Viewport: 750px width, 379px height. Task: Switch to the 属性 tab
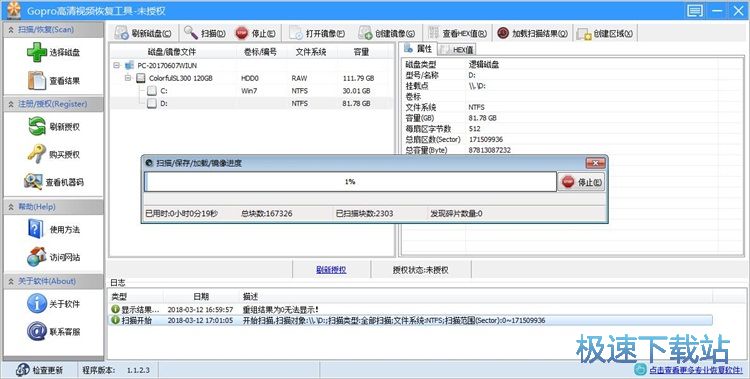click(x=419, y=49)
